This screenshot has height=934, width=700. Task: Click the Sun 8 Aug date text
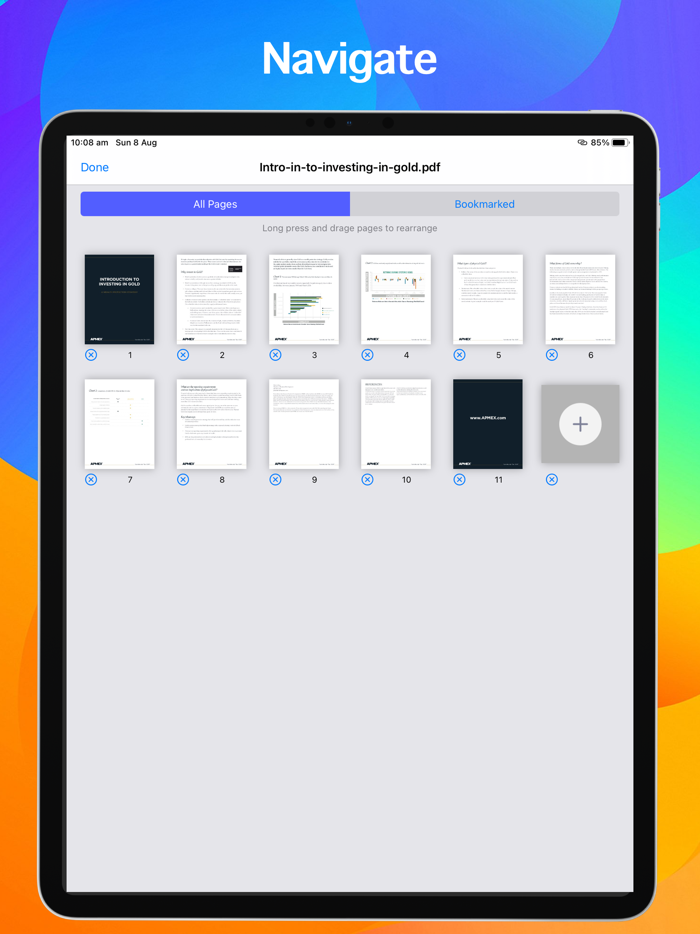pyautogui.click(x=136, y=143)
